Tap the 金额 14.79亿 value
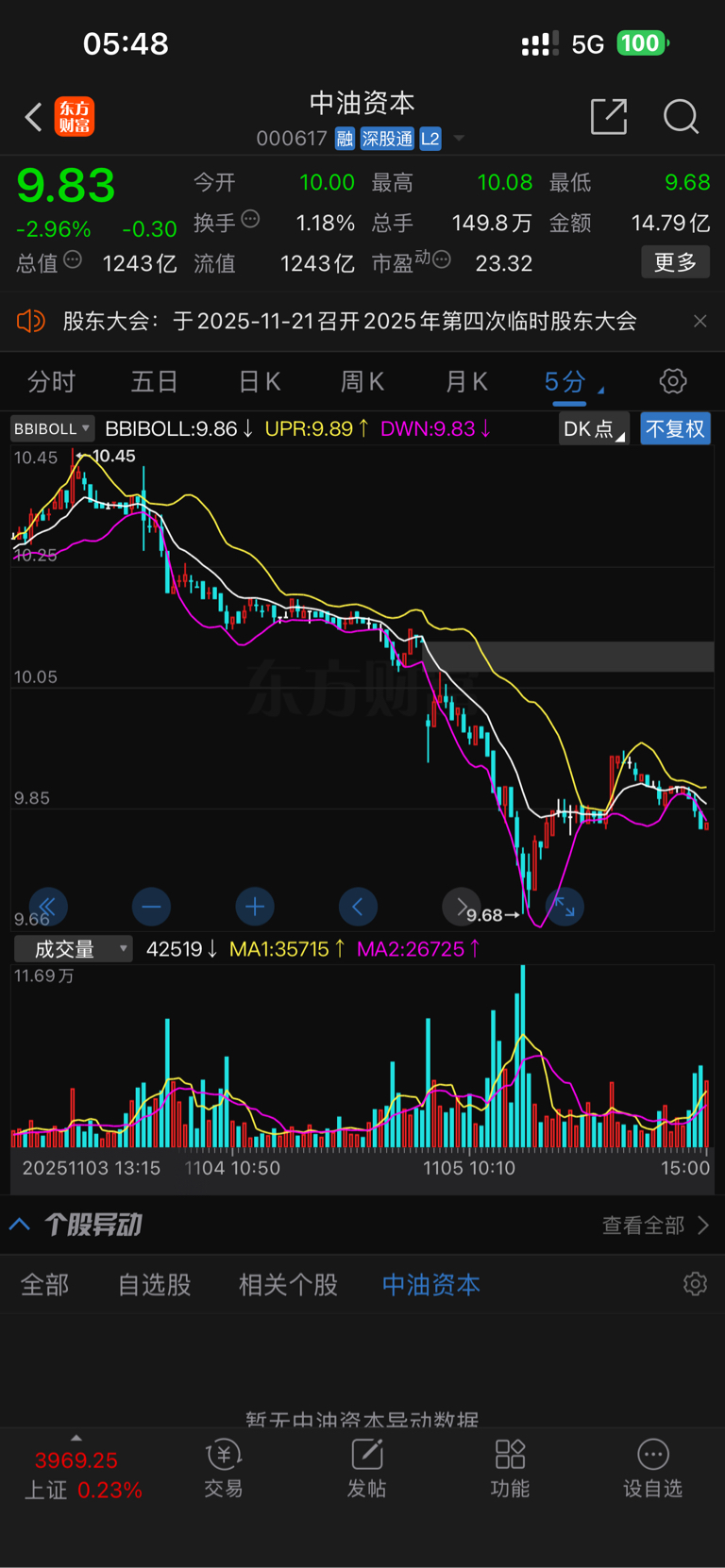The height and width of the screenshot is (1568, 725). (670, 223)
